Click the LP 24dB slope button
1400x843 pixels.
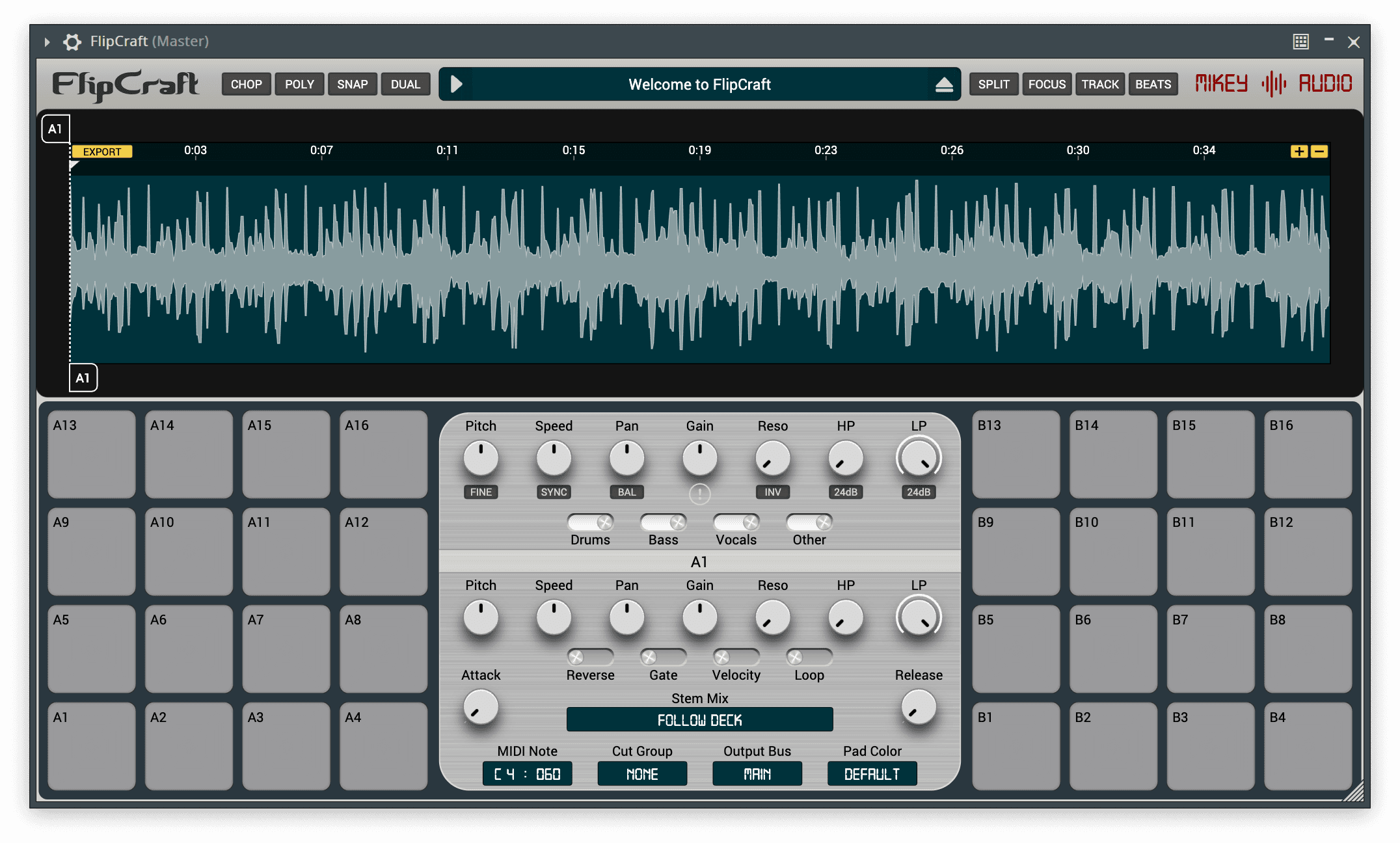pos(919,492)
